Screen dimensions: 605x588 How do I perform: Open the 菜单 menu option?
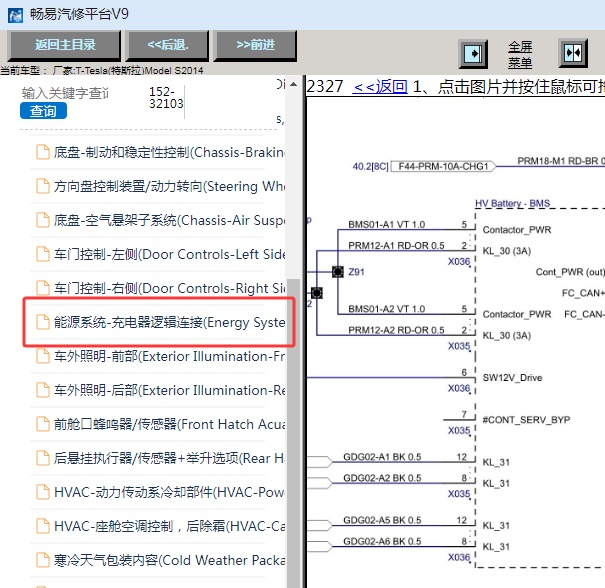[520, 62]
